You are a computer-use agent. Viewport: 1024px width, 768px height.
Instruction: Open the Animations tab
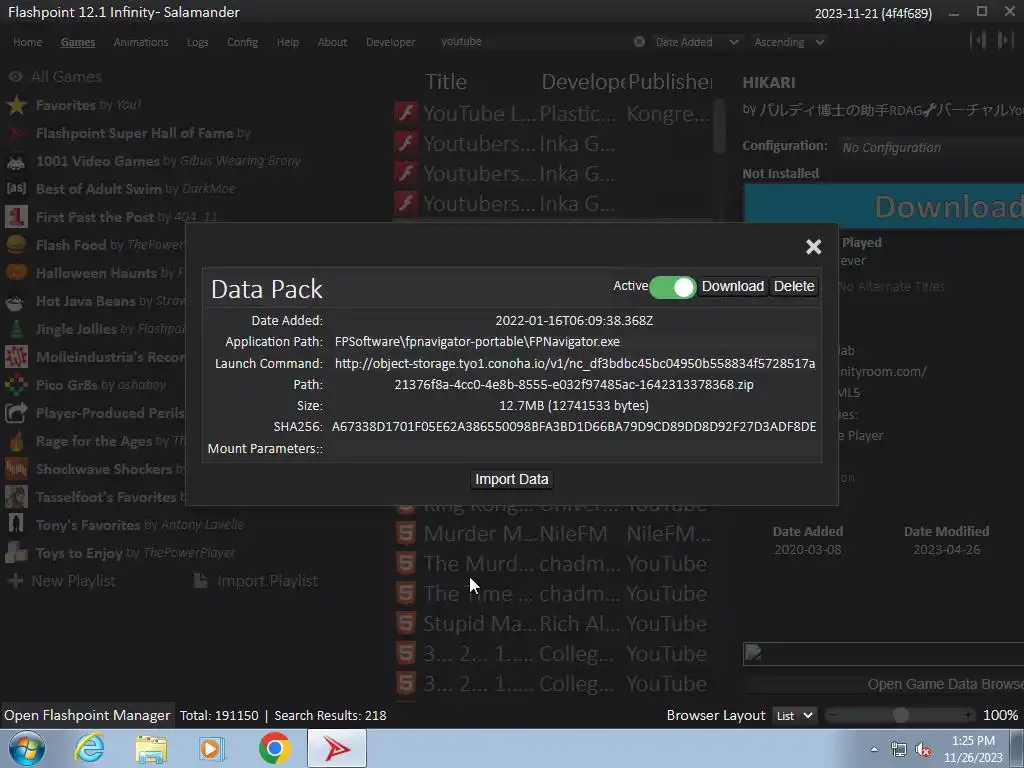click(140, 42)
